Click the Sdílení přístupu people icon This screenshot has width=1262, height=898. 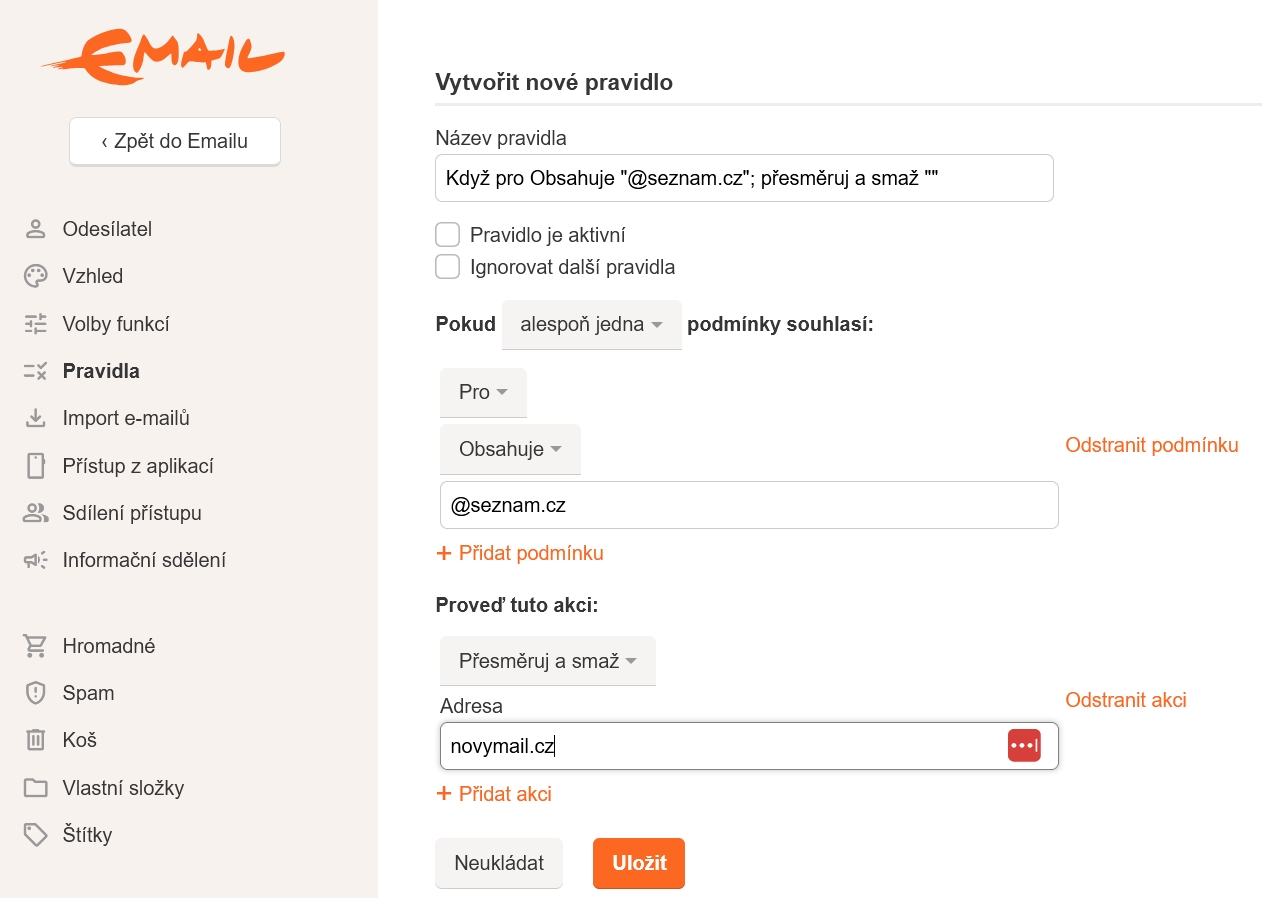(x=36, y=513)
